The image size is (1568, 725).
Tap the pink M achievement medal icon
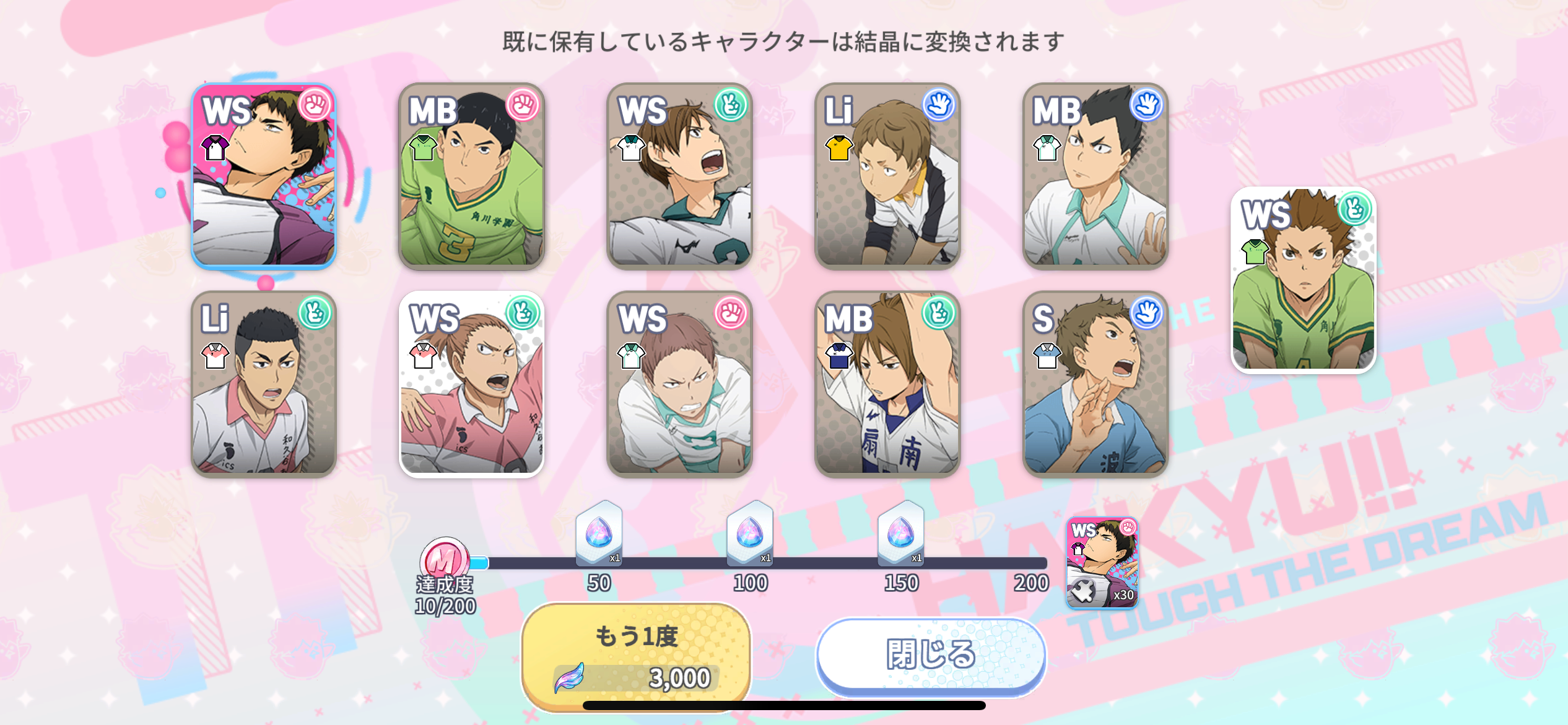[x=445, y=561]
